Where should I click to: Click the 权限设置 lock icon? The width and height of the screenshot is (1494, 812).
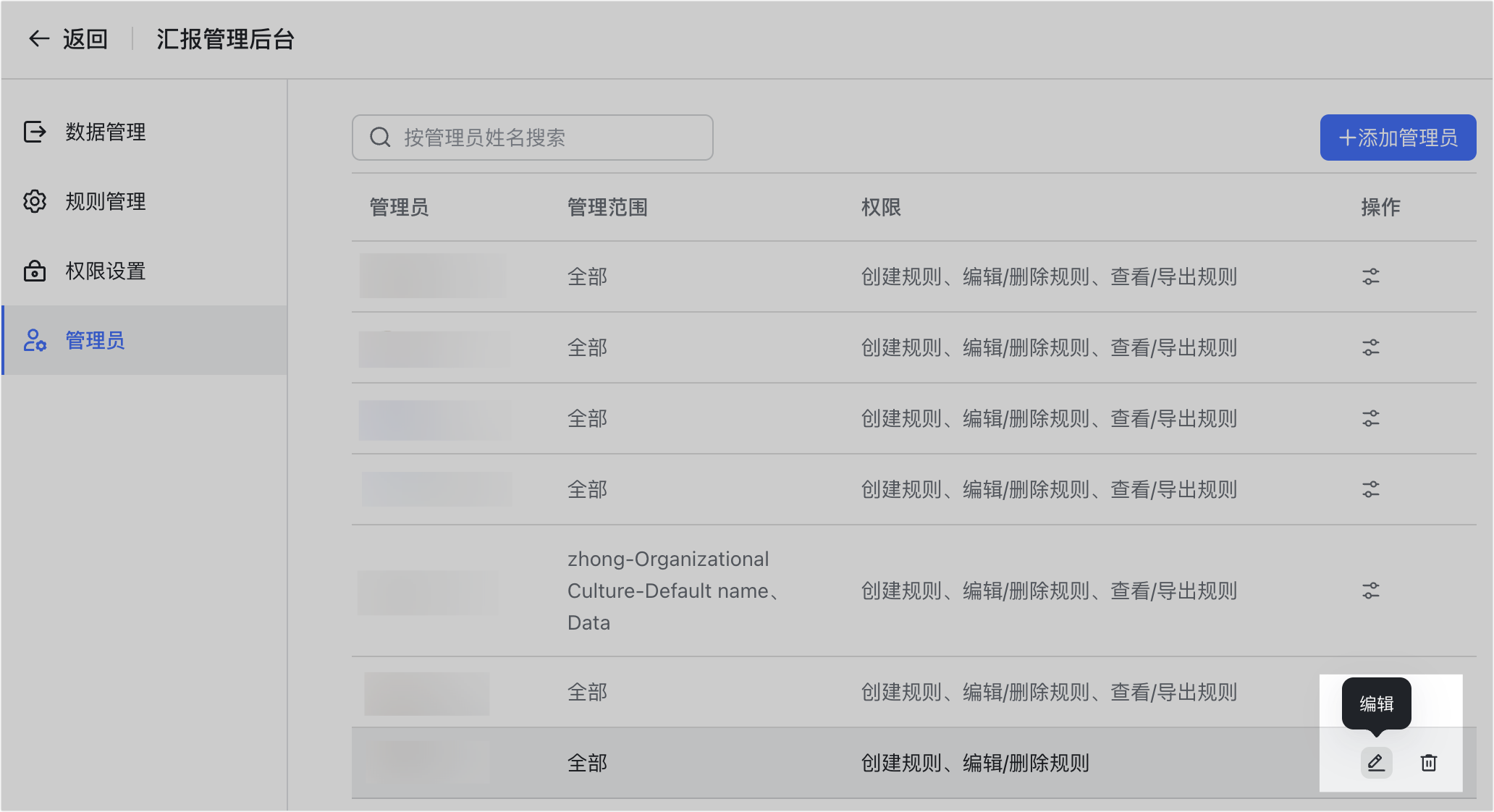pyautogui.click(x=35, y=271)
